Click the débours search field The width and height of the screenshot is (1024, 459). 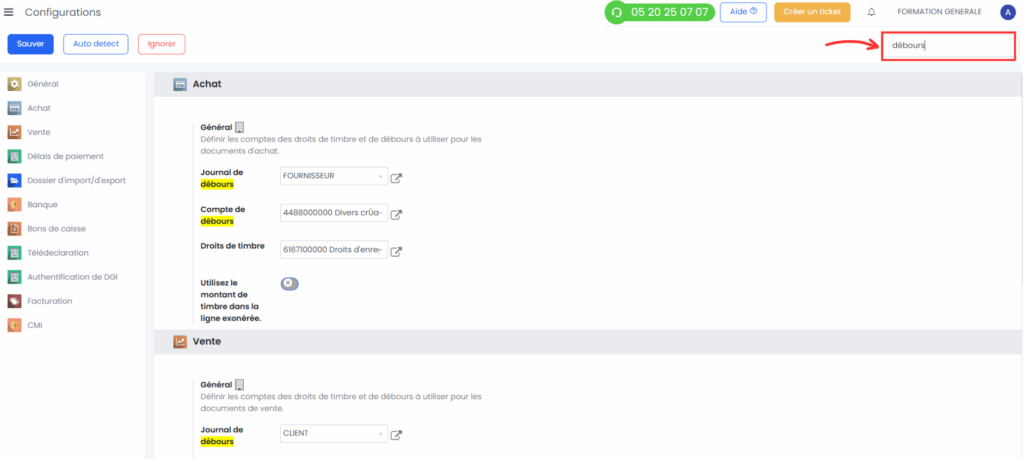click(x=948, y=46)
